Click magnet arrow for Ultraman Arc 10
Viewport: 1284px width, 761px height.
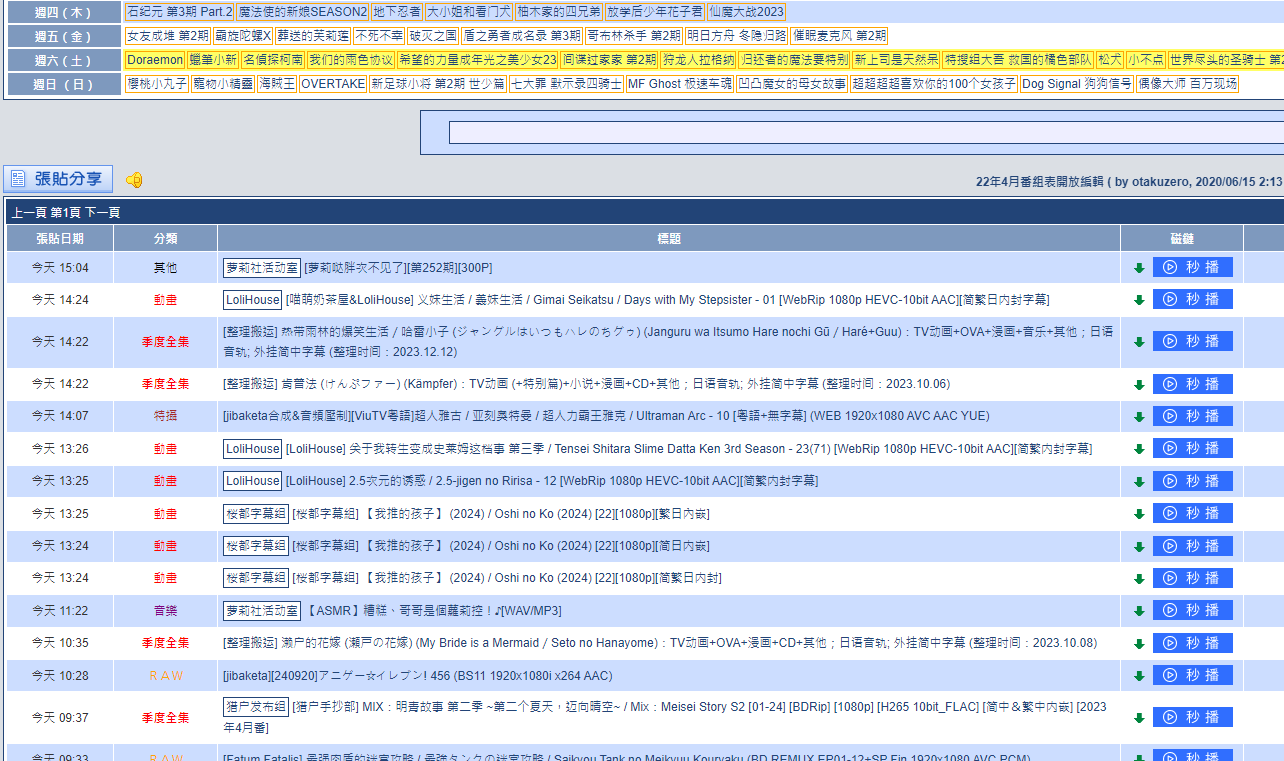click(x=1139, y=416)
